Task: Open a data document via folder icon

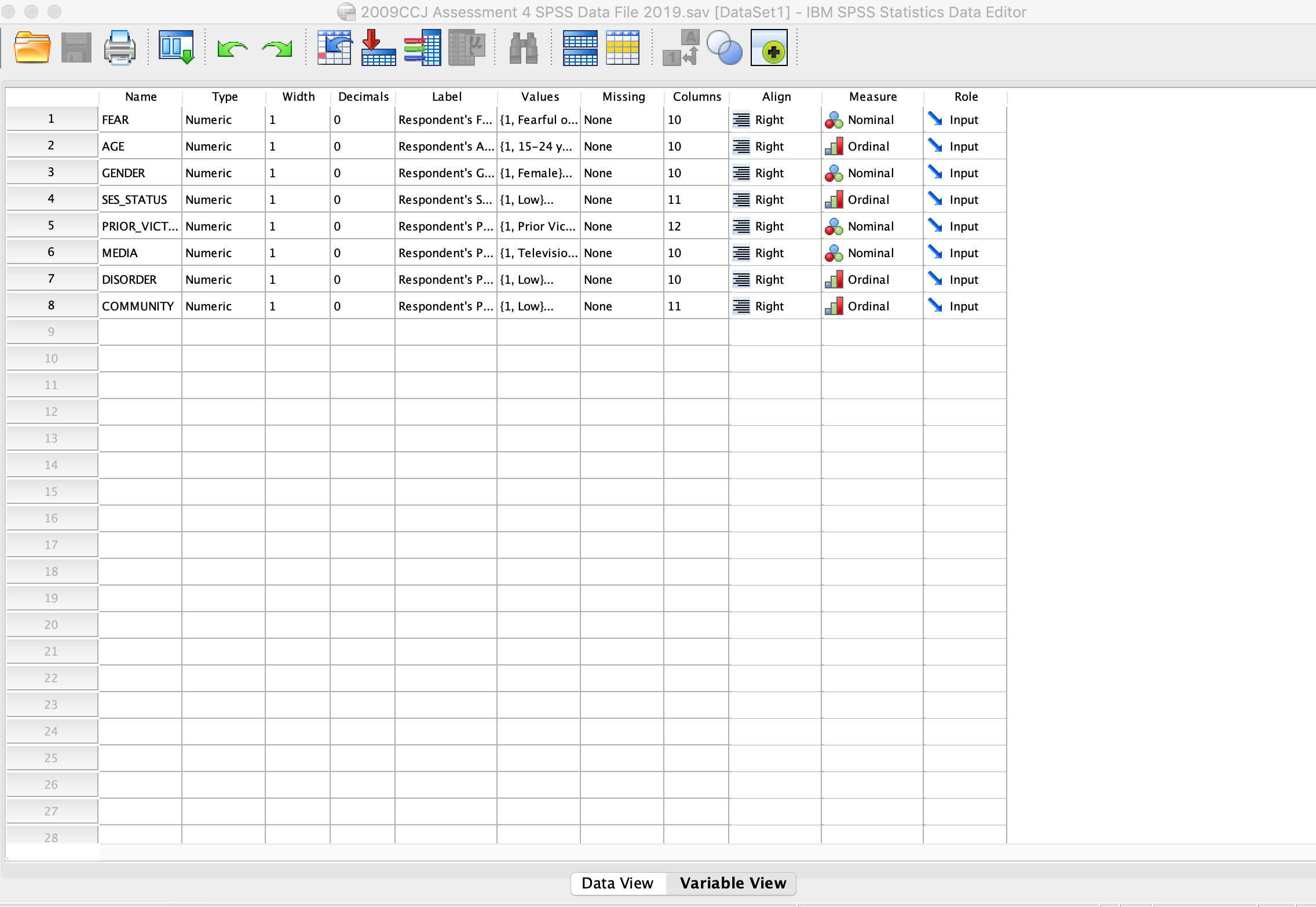Action: coord(32,48)
